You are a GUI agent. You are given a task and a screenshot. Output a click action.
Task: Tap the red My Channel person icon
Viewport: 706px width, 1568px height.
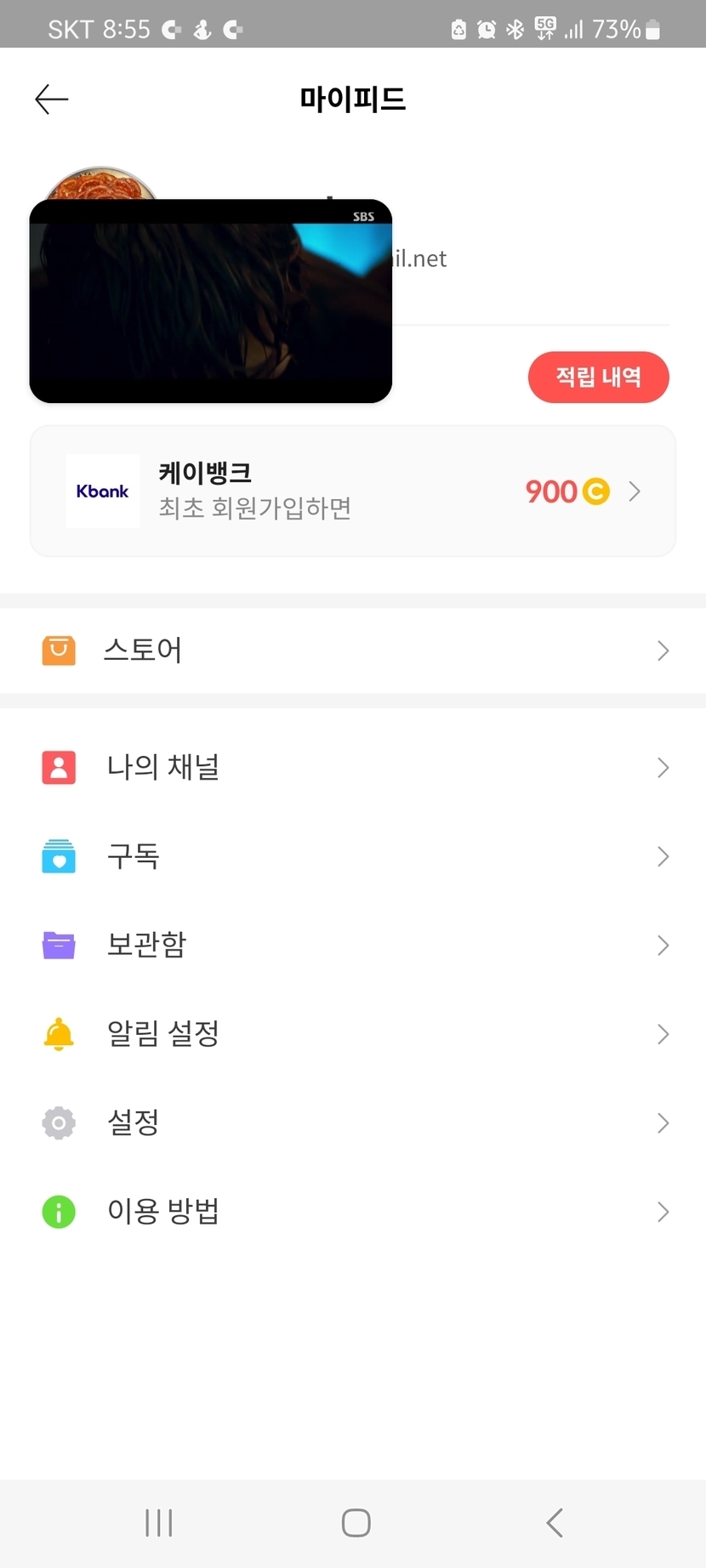coord(59,768)
